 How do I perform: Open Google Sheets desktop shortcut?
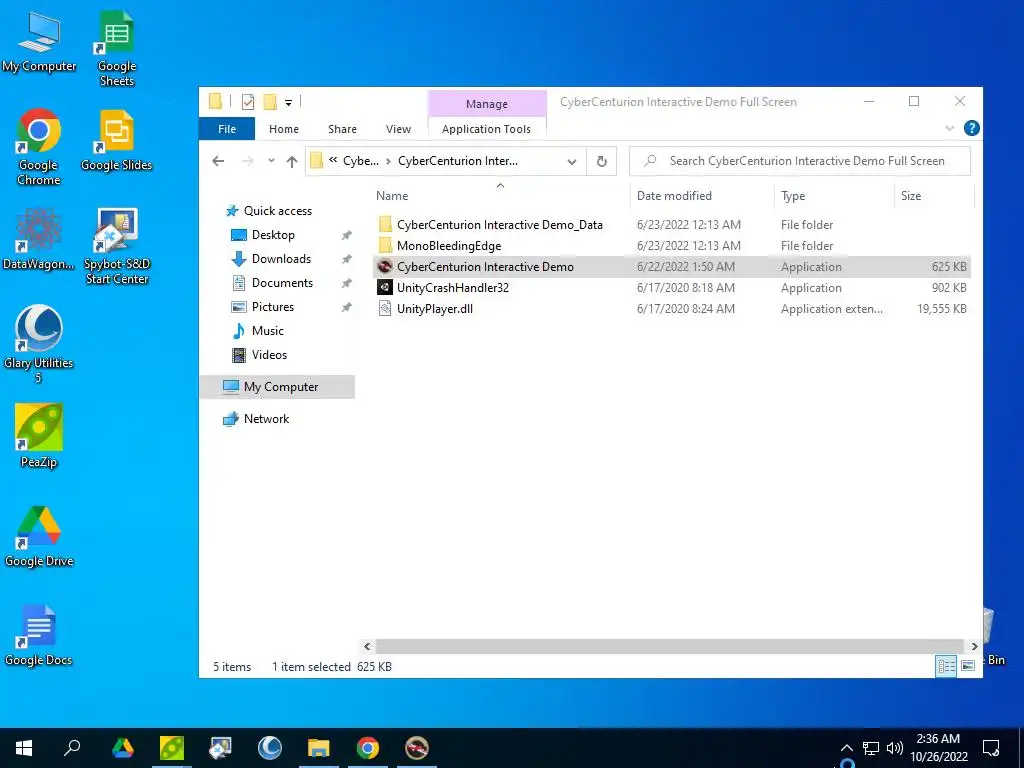116,48
